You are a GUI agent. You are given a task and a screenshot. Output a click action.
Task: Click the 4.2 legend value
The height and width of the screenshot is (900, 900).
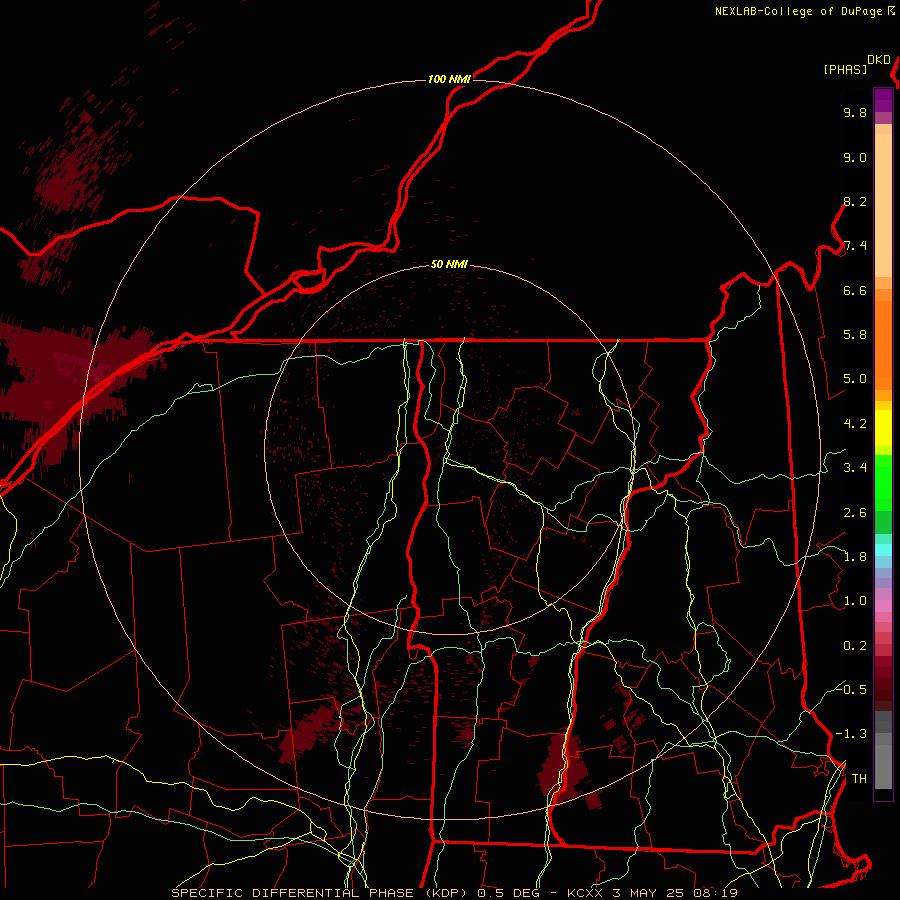(x=855, y=424)
